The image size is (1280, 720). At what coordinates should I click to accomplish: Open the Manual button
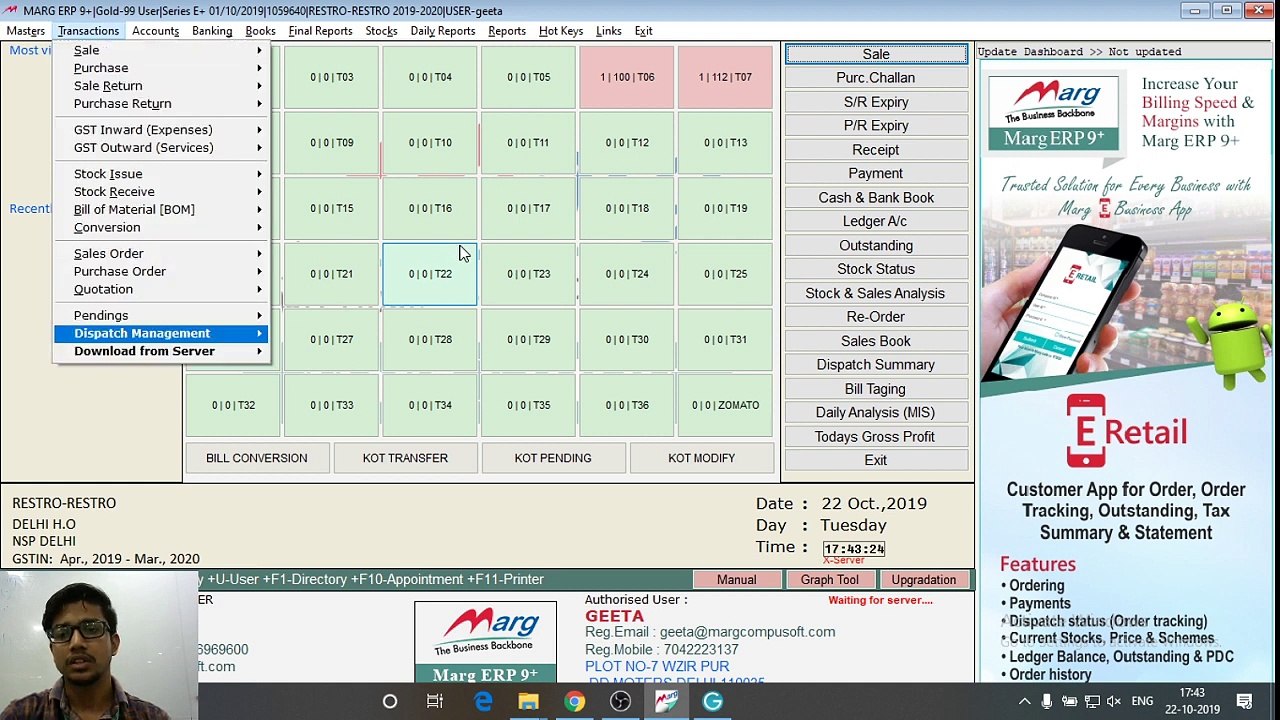(736, 580)
